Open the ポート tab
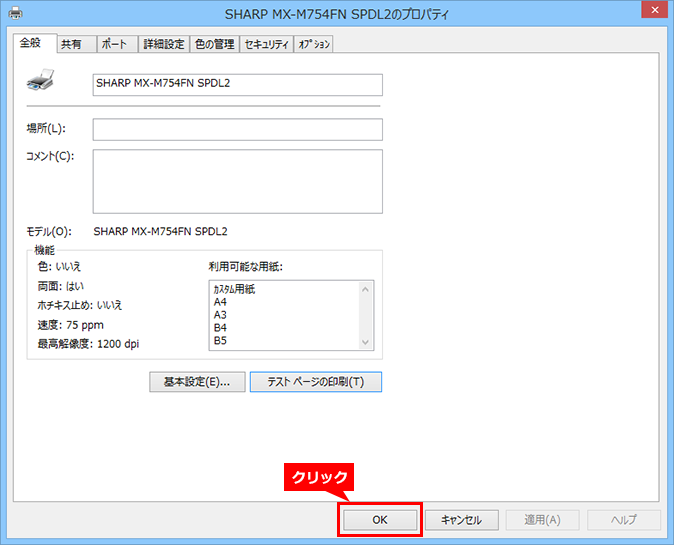The height and width of the screenshot is (545, 674). click(x=117, y=44)
